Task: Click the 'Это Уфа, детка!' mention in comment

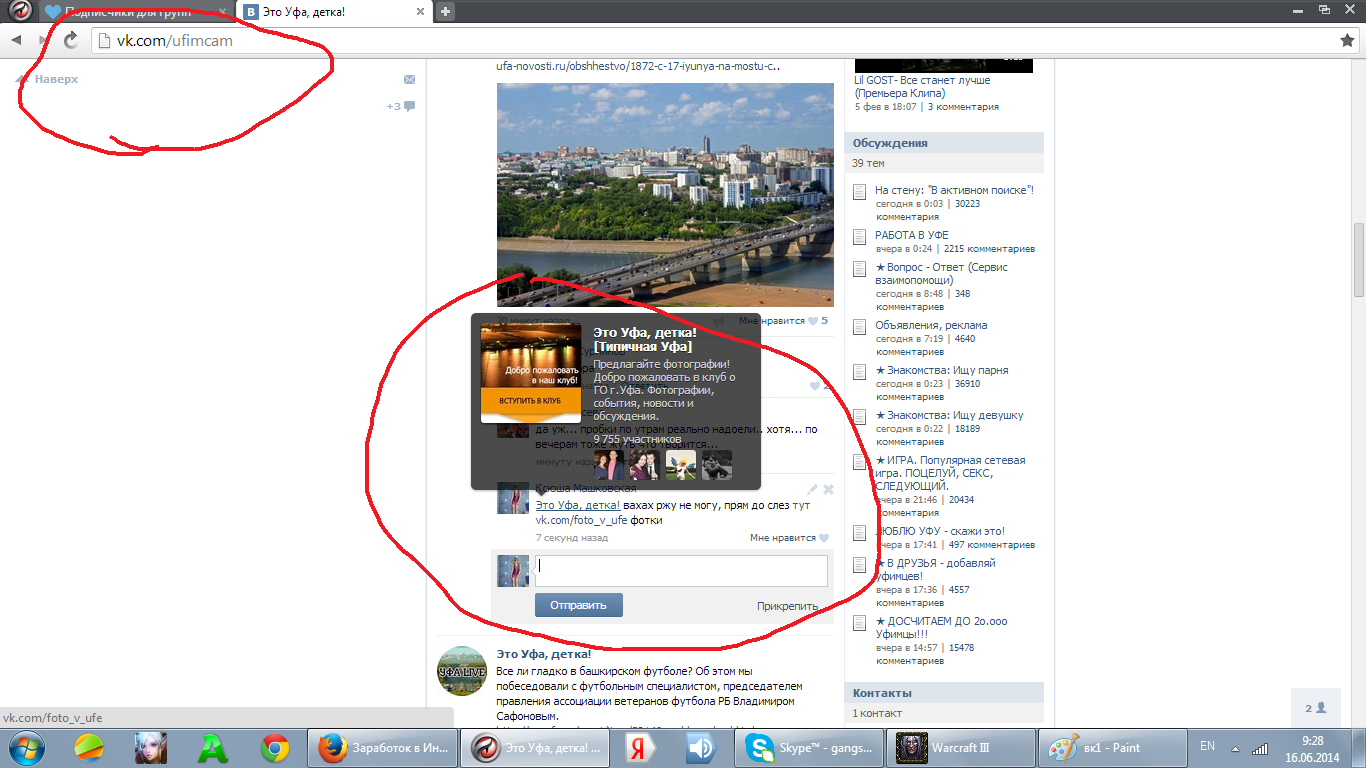Action: (x=577, y=505)
